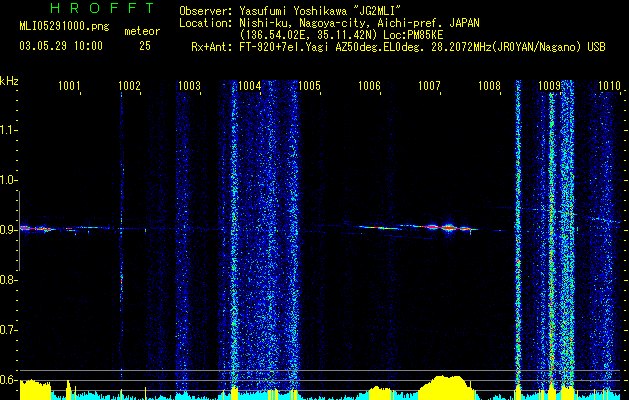Select the 0.9 kHz axis label
This screenshot has width=629, height=400.
[7, 230]
